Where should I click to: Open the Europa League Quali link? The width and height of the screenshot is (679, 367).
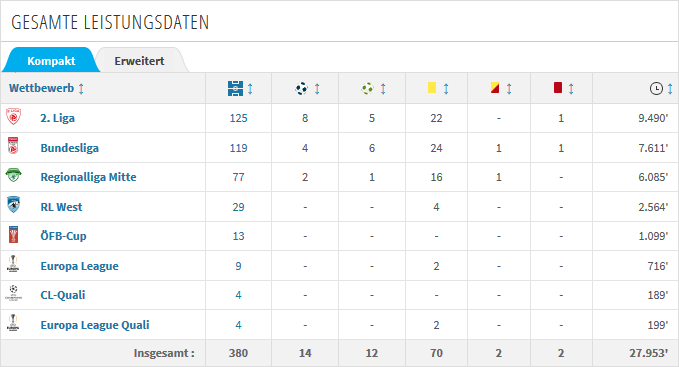click(95, 325)
